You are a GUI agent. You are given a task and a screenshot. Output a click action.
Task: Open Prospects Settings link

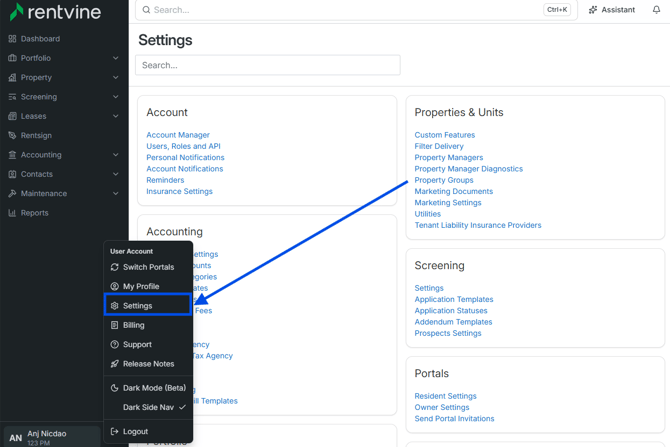pyautogui.click(x=448, y=333)
